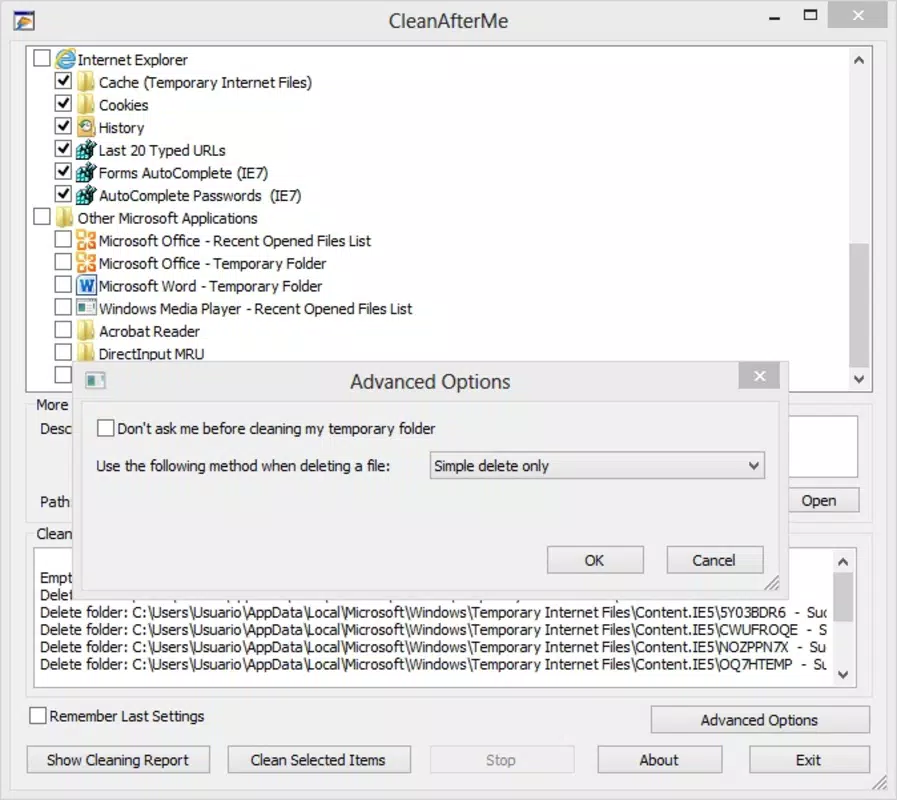Image resolution: width=897 pixels, height=800 pixels.
Task: Click the Cookies folder icon
Action: point(86,105)
